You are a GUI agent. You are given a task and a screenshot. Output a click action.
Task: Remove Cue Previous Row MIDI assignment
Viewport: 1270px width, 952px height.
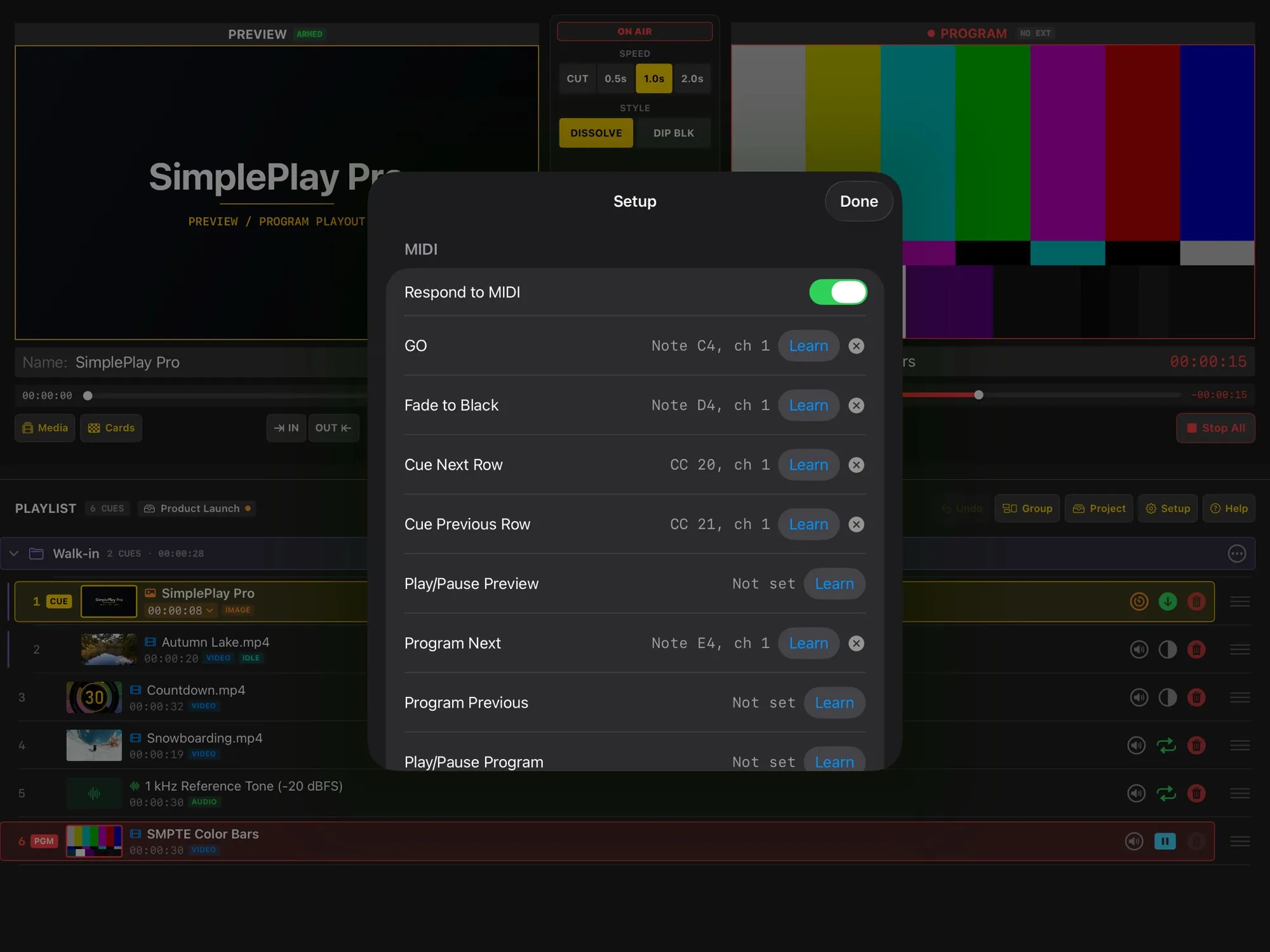click(856, 524)
